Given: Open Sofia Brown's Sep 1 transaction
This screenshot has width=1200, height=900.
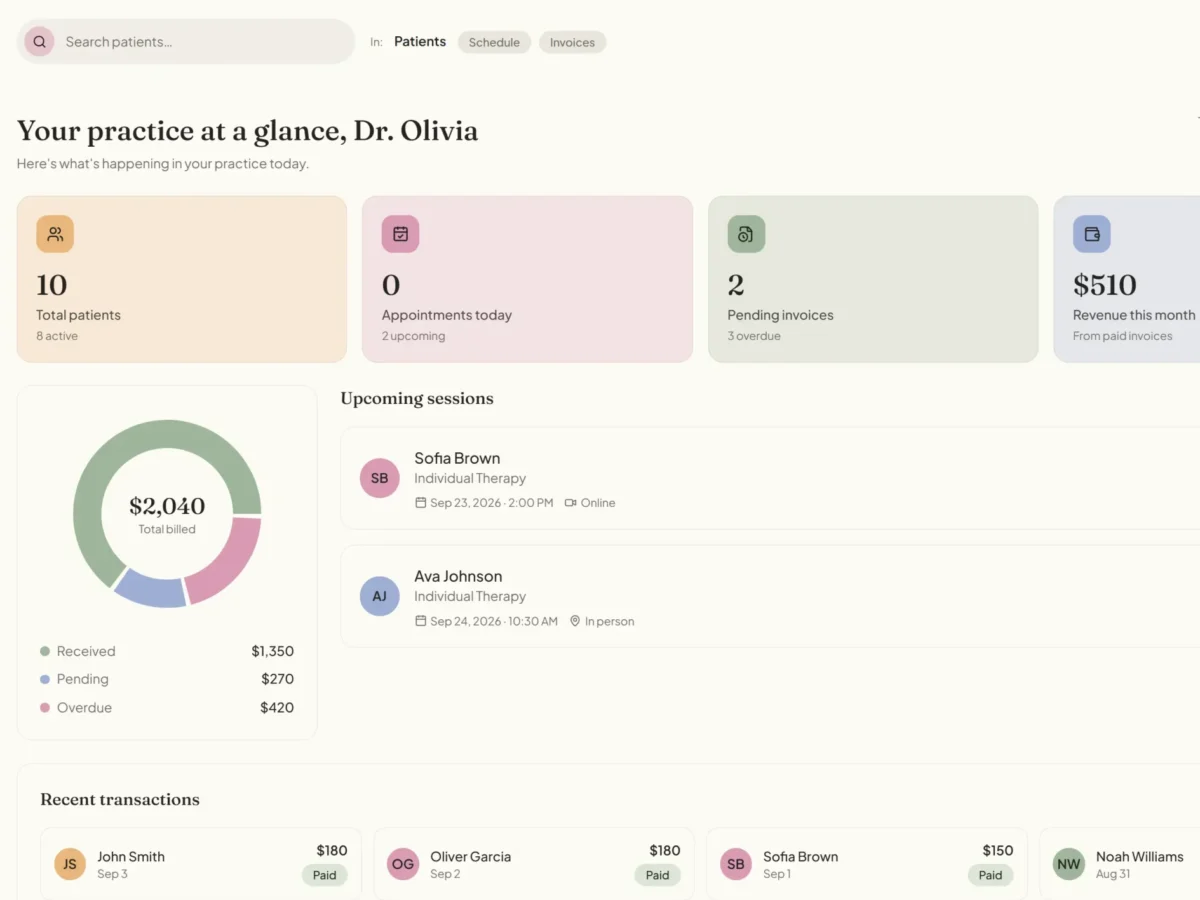Looking at the screenshot, I should tap(867, 864).
